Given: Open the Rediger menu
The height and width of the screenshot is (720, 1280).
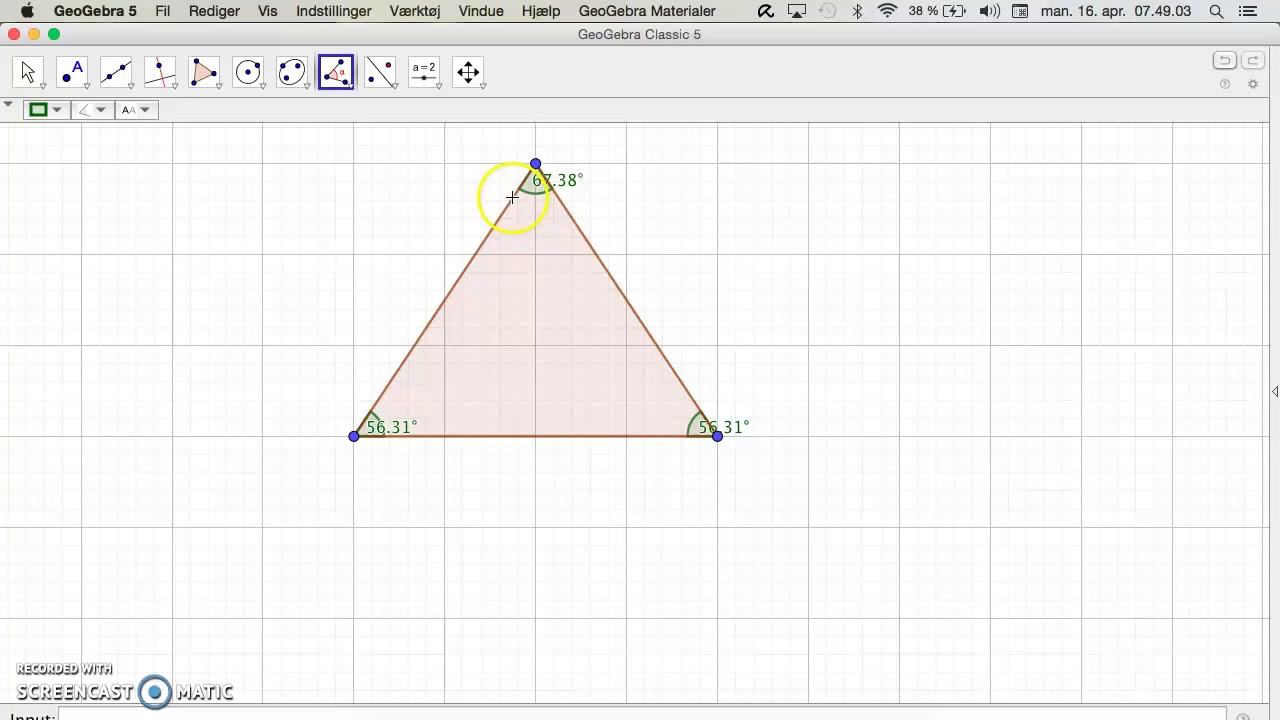Looking at the screenshot, I should coord(214,11).
